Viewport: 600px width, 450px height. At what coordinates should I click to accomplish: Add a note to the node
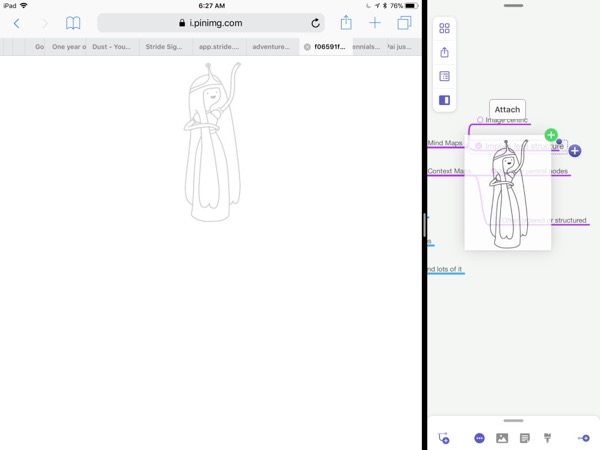525,438
